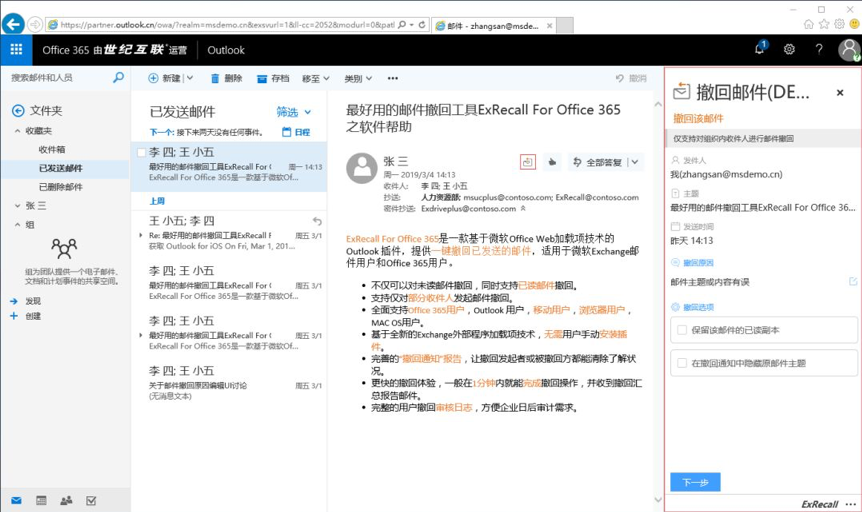The image size is (862, 512).
Task: Click Outlook app name in header
Action: pos(225,50)
